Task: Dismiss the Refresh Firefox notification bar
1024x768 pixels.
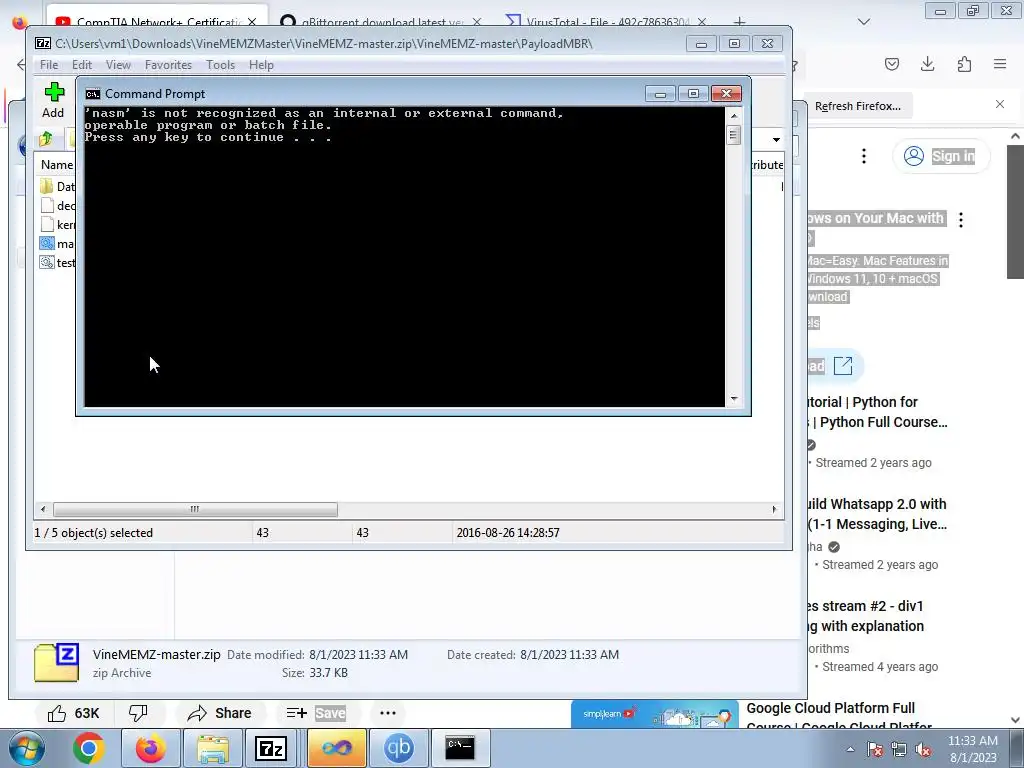Action: (x=1000, y=104)
